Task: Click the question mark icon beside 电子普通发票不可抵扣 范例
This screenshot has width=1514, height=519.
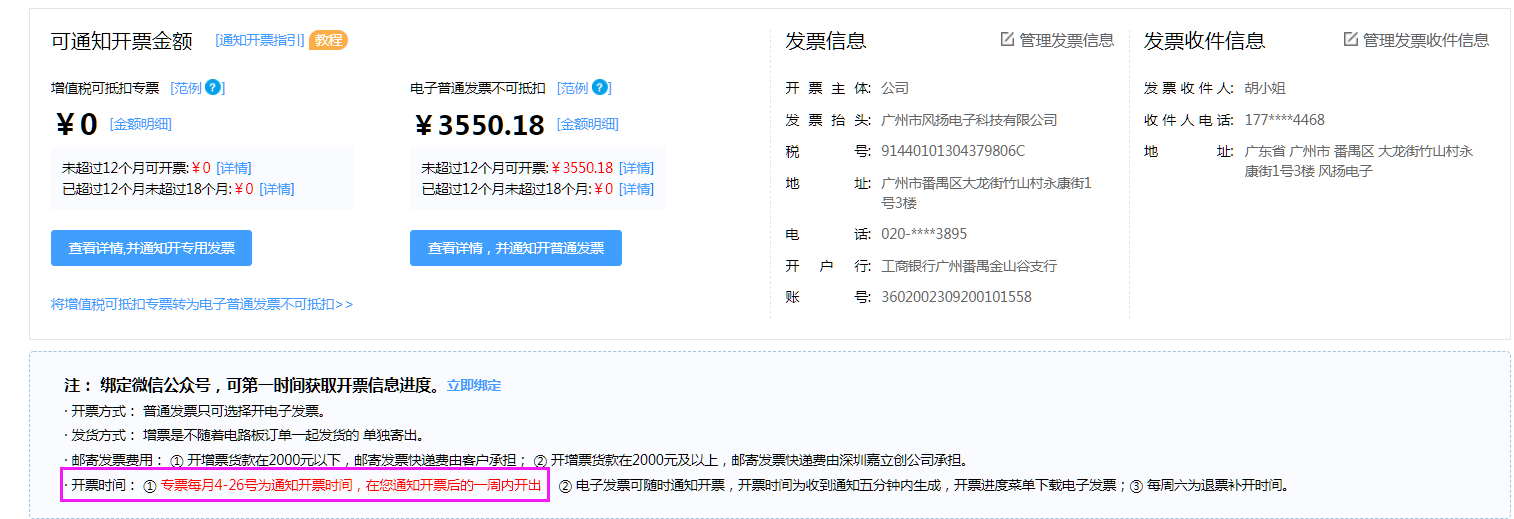Action: [599, 88]
